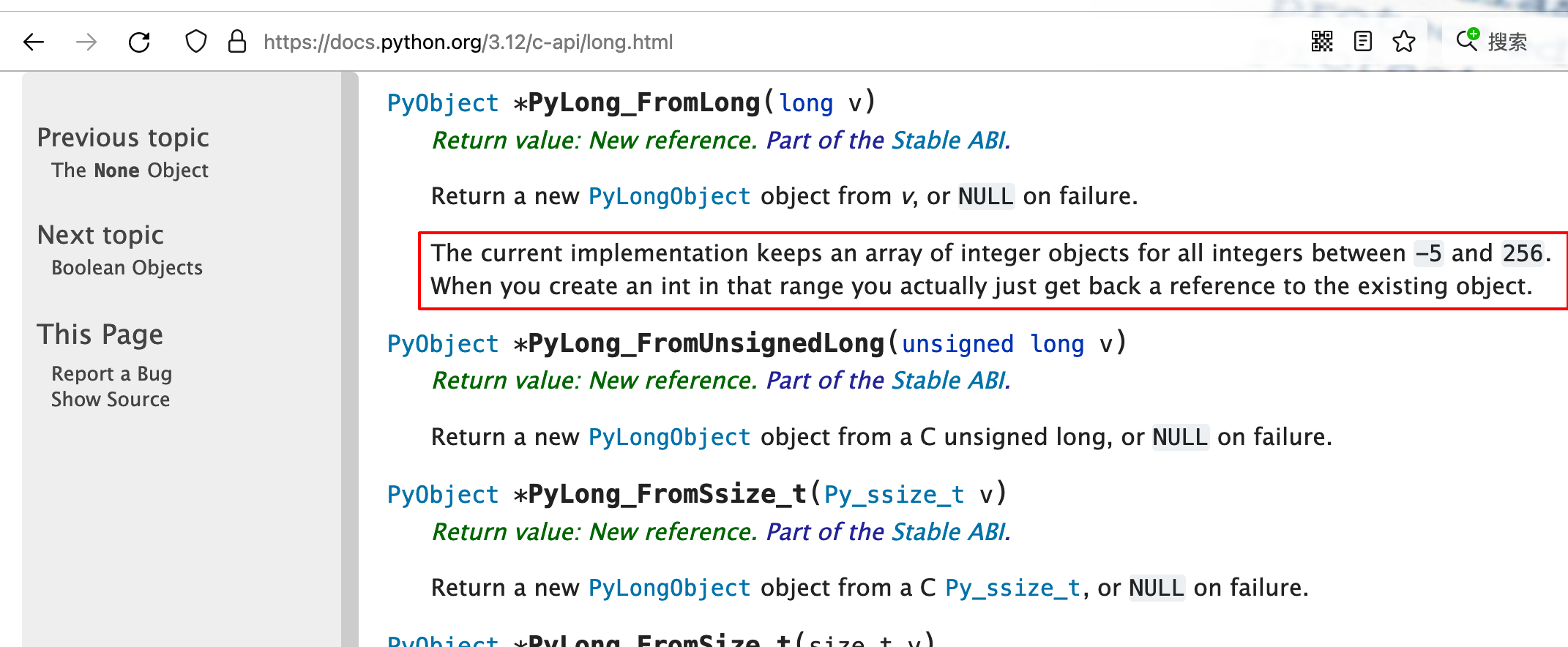
Task: Select the address bar URL
Action: click(x=468, y=42)
